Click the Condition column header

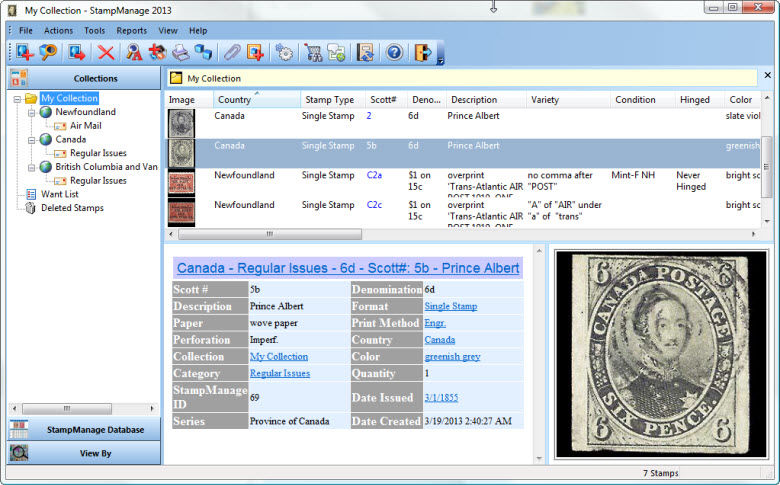pyautogui.click(x=643, y=99)
